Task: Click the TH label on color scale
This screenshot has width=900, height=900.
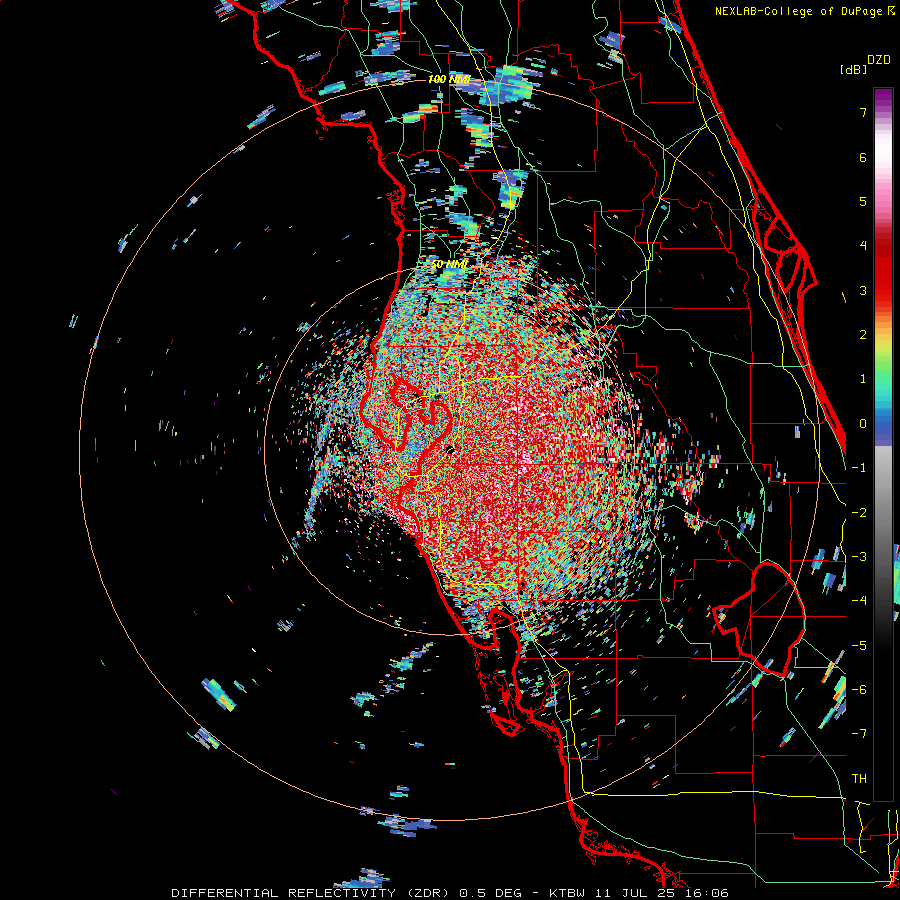Action: [859, 779]
